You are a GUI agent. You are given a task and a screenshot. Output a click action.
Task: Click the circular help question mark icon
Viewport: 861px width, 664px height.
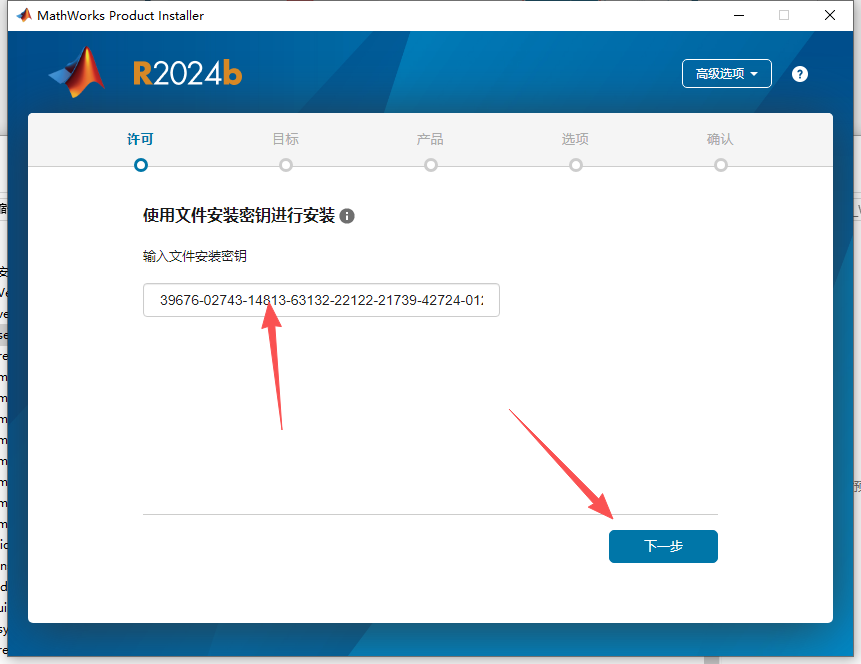tap(799, 73)
